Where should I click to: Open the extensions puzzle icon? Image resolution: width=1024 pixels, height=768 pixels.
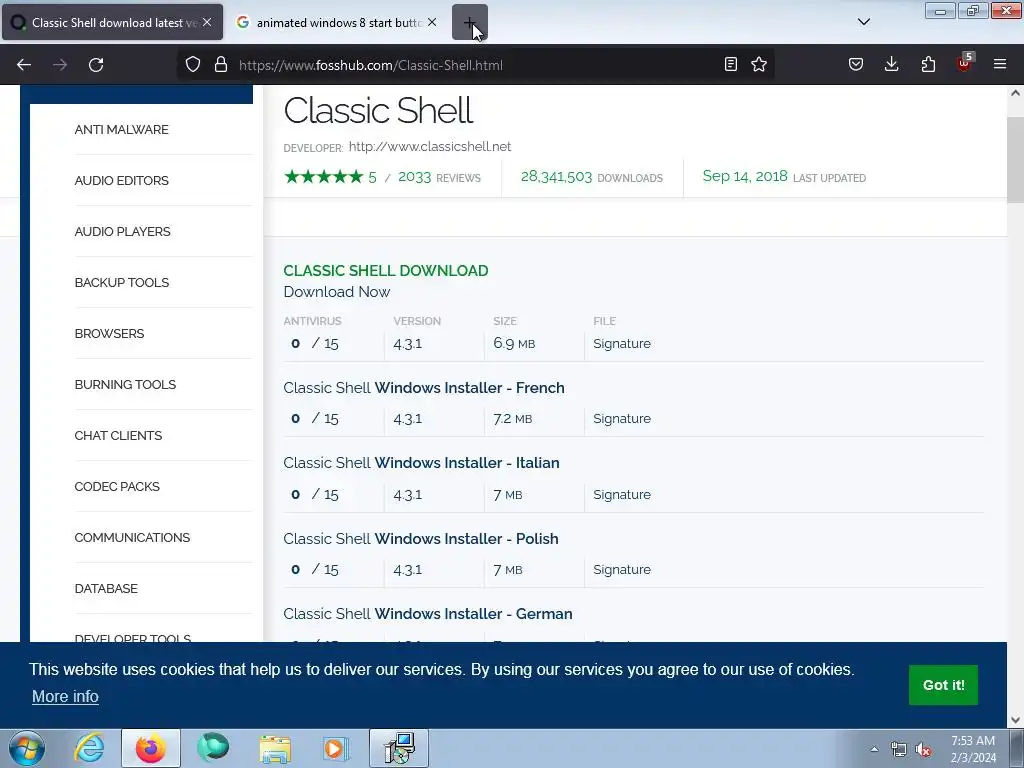[x=928, y=64]
